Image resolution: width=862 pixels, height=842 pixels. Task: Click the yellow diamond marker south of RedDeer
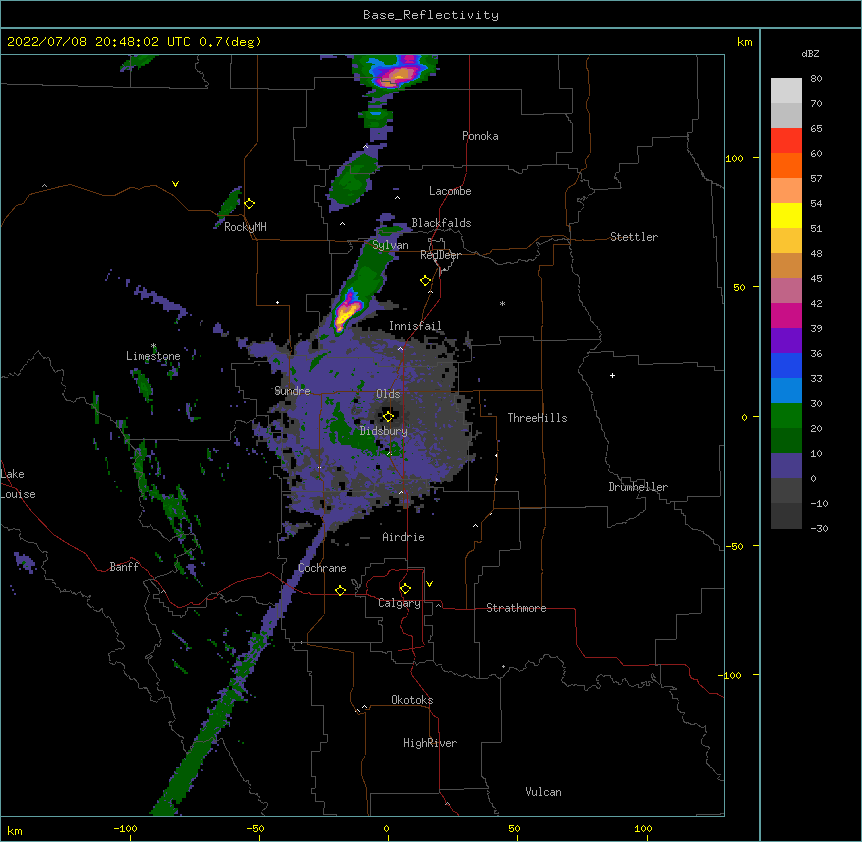point(425,281)
